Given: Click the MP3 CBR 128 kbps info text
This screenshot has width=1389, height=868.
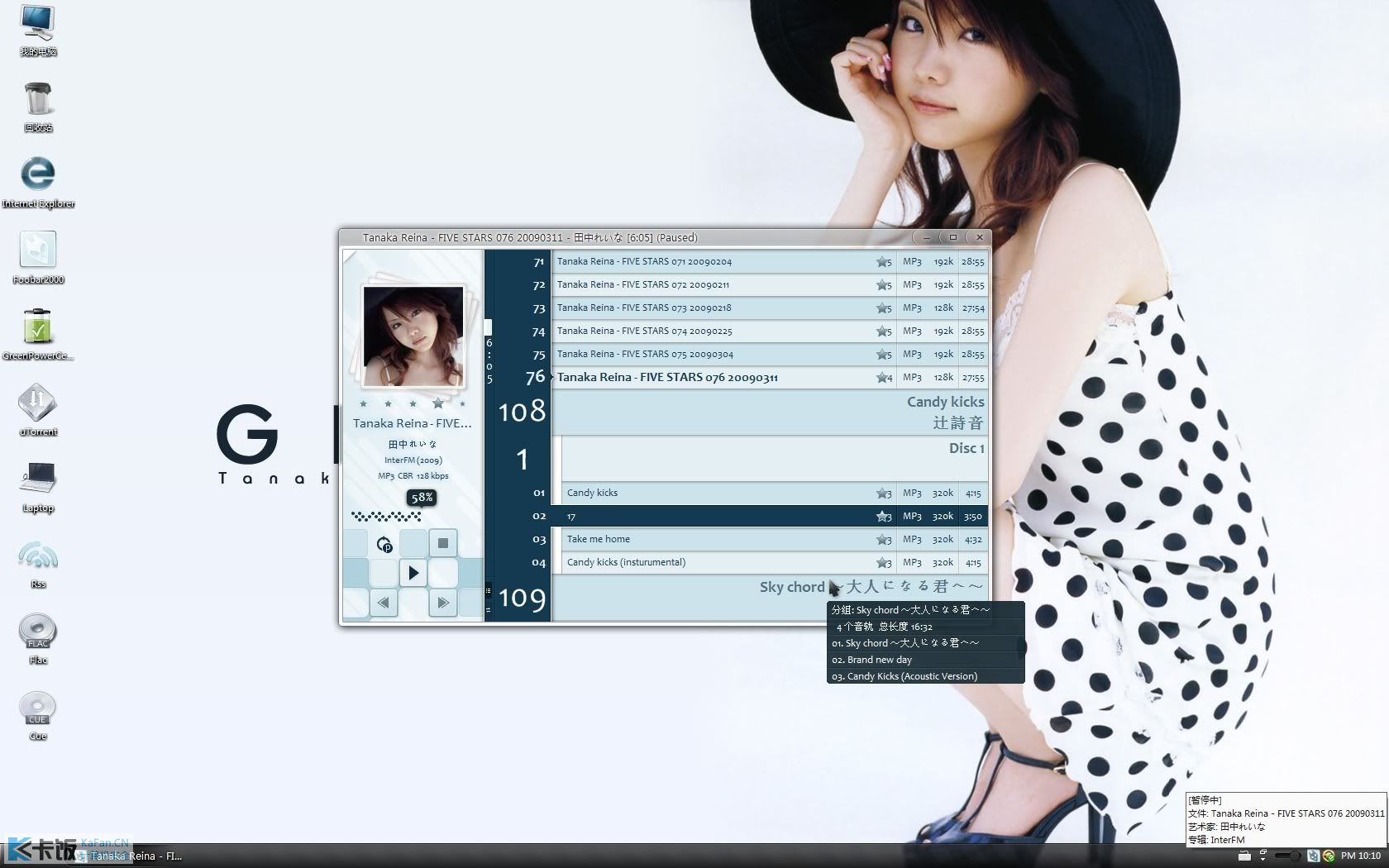Looking at the screenshot, I should coord(413,476).
